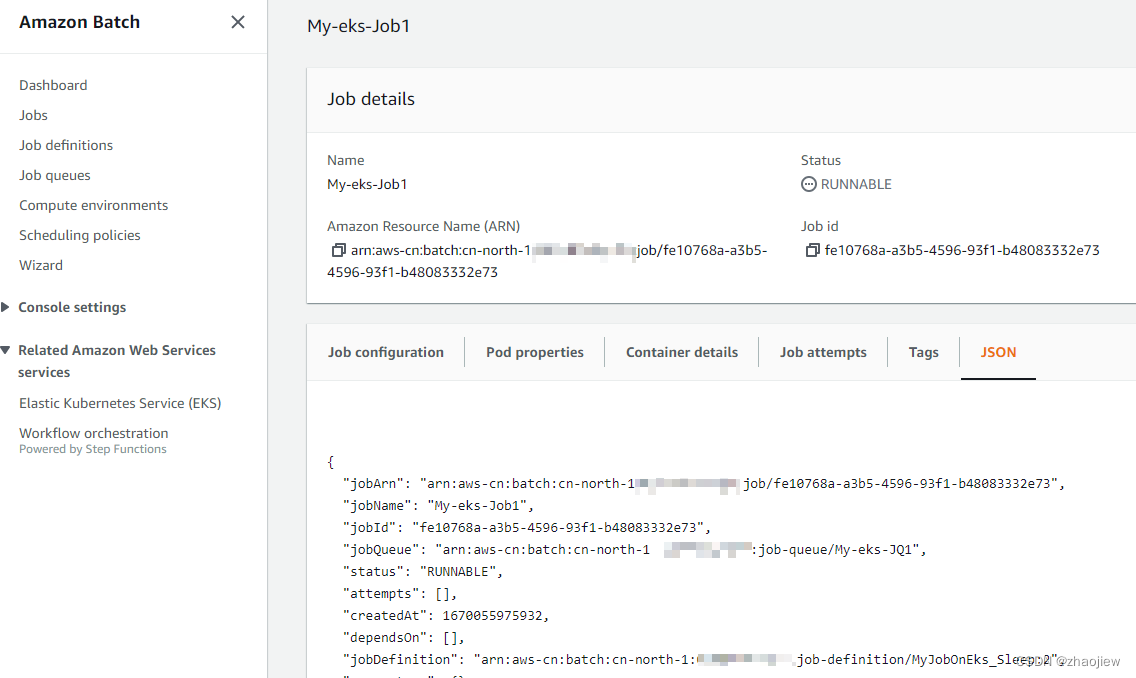Screen dimensions: 1136x678
Task: Open the Dashboard page
Action: pos(53,85)
